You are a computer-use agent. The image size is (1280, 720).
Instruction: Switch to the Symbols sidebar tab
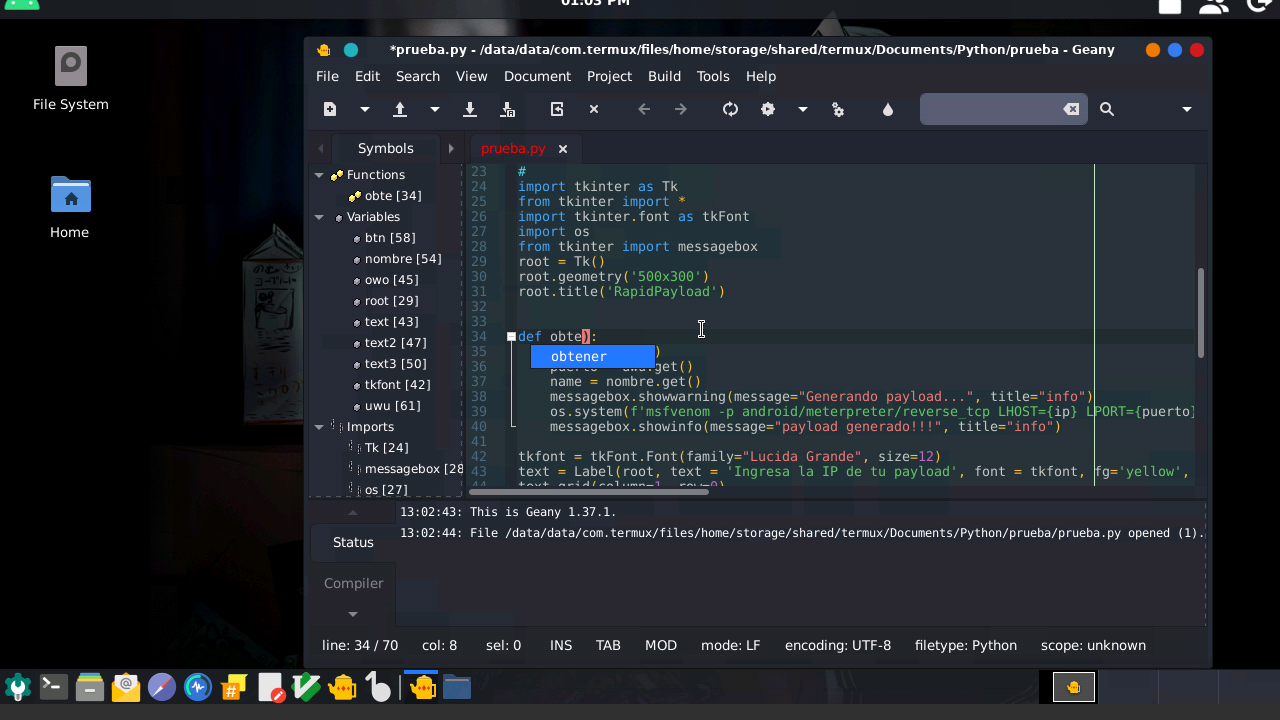tap(386, 148)
